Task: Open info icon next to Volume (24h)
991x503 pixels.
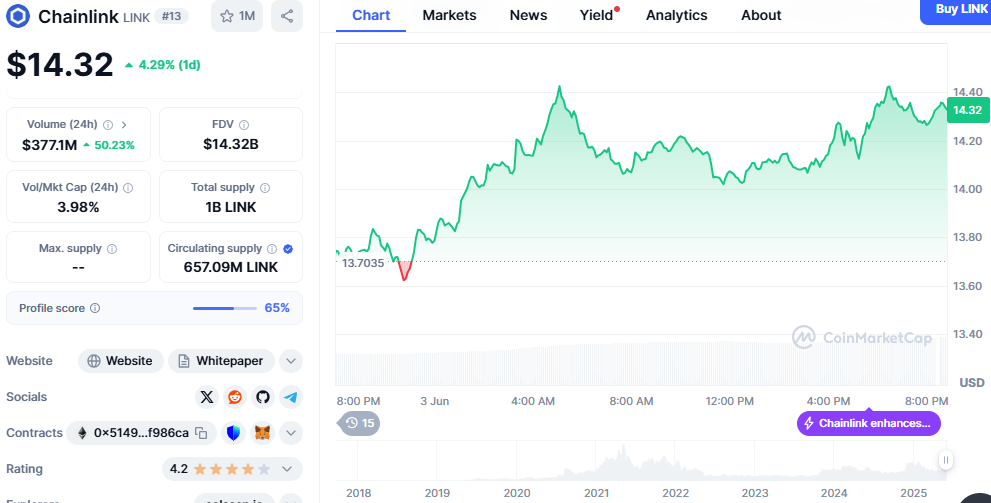Action: [x=108, y=124]
